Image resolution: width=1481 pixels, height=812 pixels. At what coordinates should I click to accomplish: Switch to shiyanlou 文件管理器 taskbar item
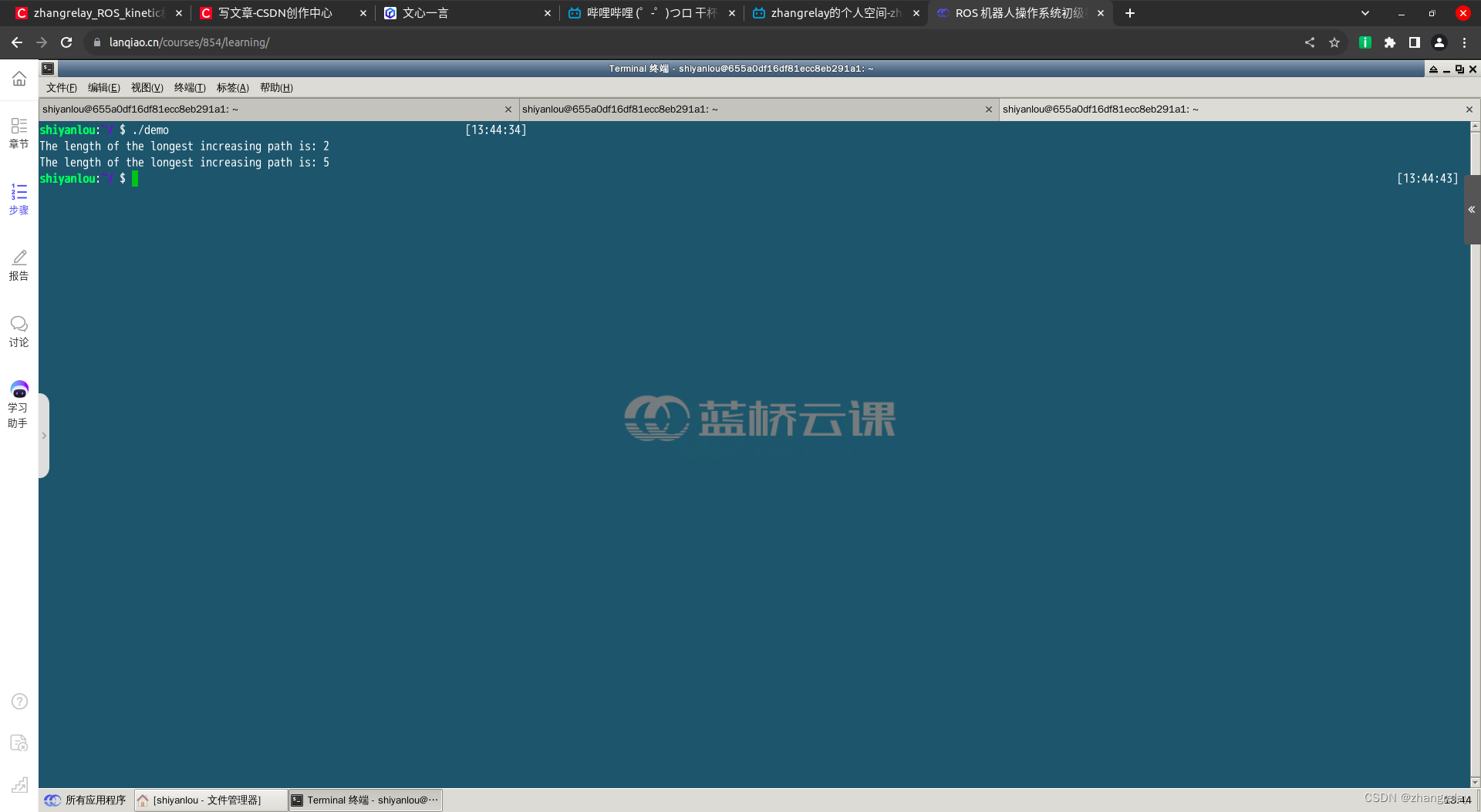coord(210,800)
